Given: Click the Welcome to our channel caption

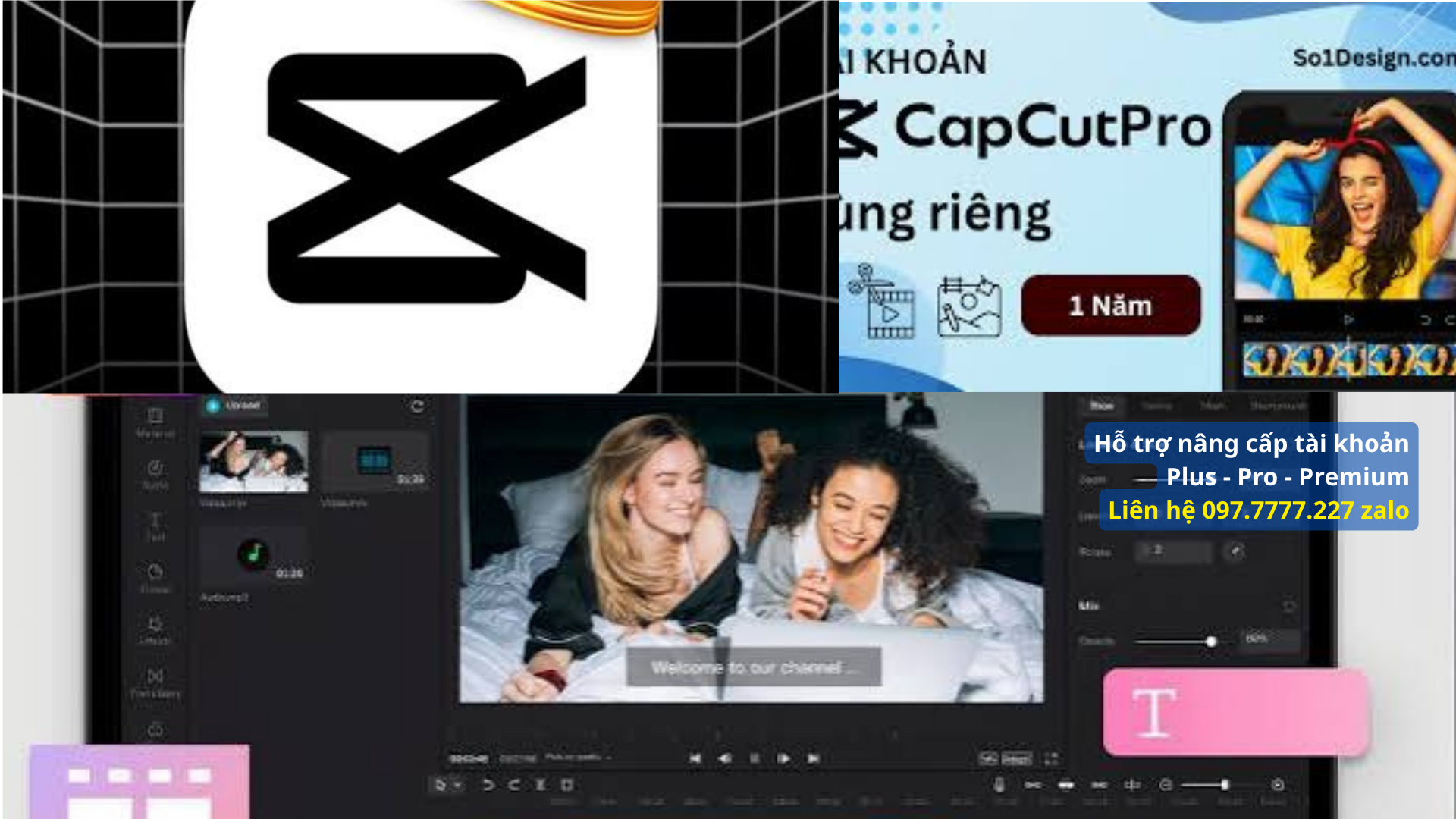Looking at the screenshot, I should 754,667.
